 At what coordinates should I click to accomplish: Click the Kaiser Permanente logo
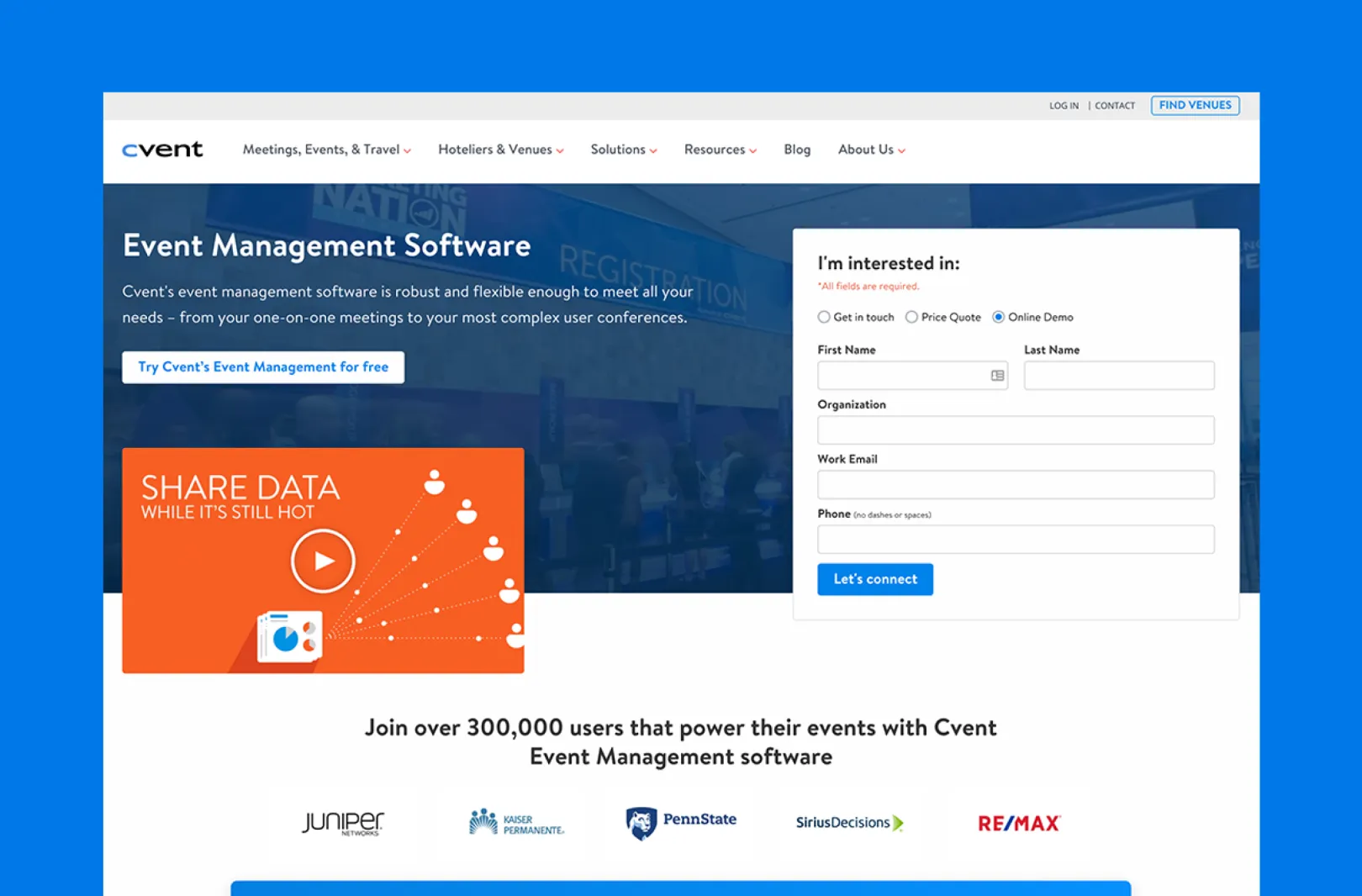click(516, 823)
